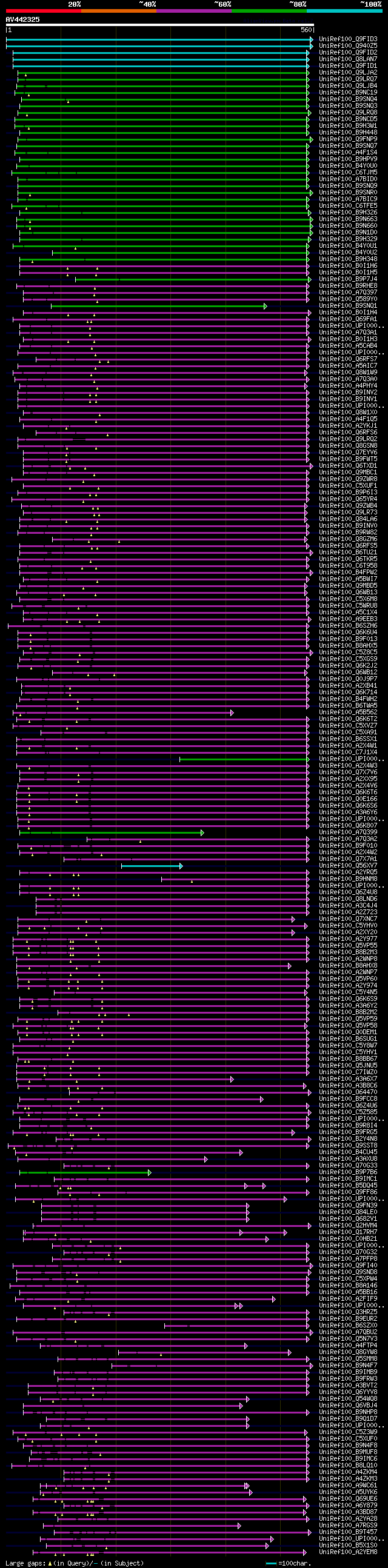Viewport: 388px width, 1568px height.
Task: Select the UniRef100_Q17RH7 hit
Action: coord(348,1232)
